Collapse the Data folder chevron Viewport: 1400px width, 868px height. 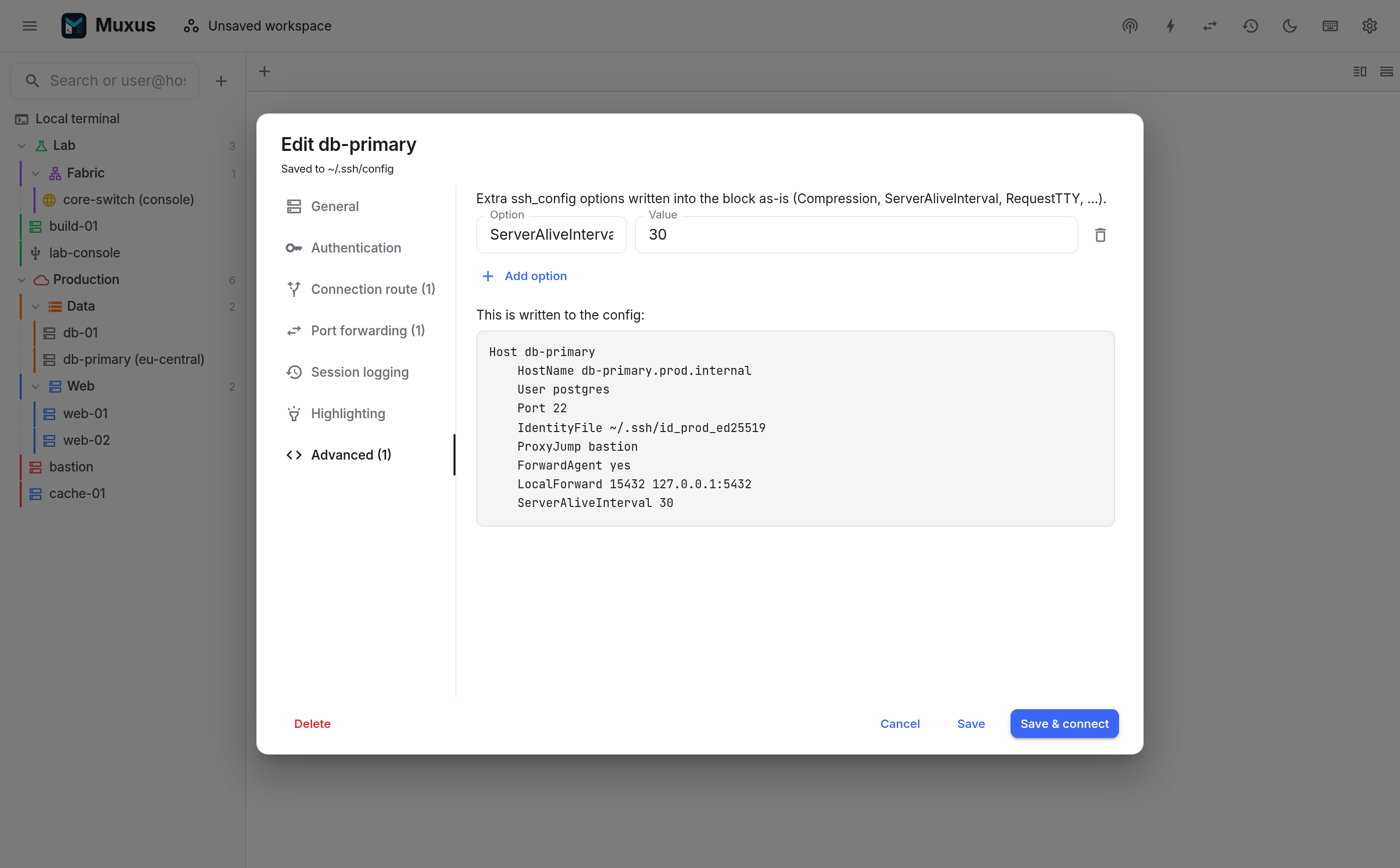pyautogui.click(x=35, y=307)
